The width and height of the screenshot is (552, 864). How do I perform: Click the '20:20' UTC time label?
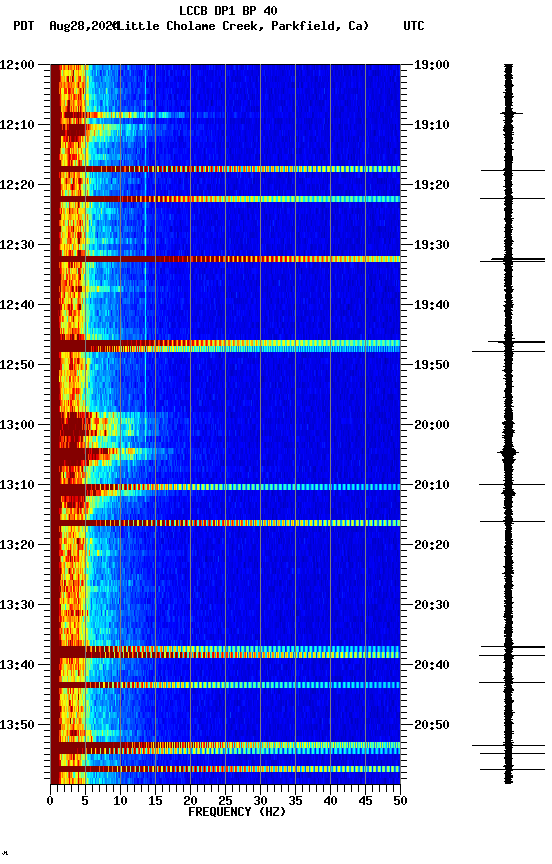432,546
